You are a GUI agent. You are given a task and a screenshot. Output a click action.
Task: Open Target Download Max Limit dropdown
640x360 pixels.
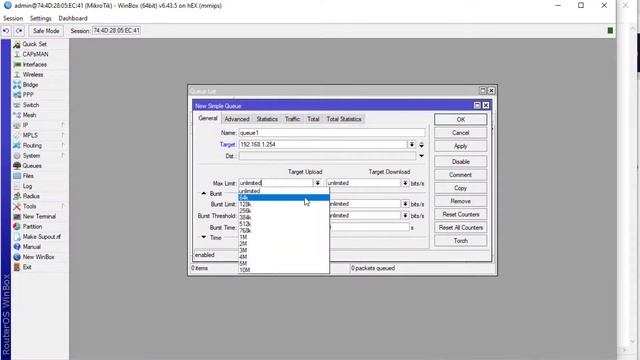(405, 183)
